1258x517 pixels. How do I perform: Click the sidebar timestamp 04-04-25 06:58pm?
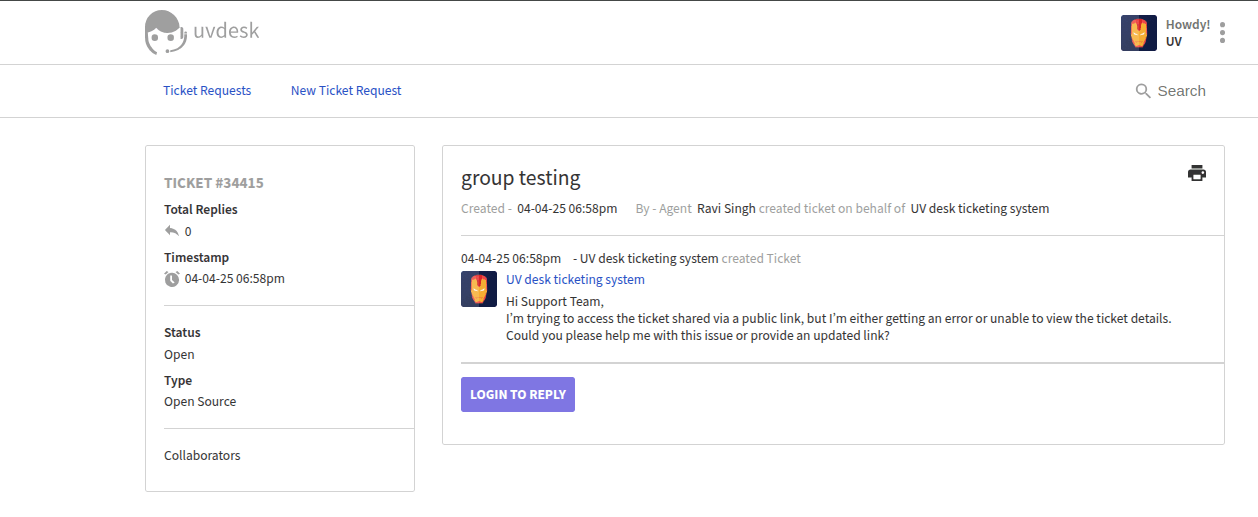click(235, 279)
